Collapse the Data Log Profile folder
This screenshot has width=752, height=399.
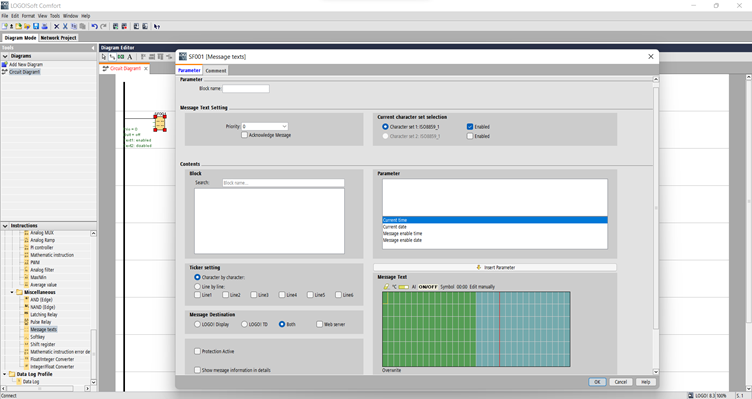5,374
